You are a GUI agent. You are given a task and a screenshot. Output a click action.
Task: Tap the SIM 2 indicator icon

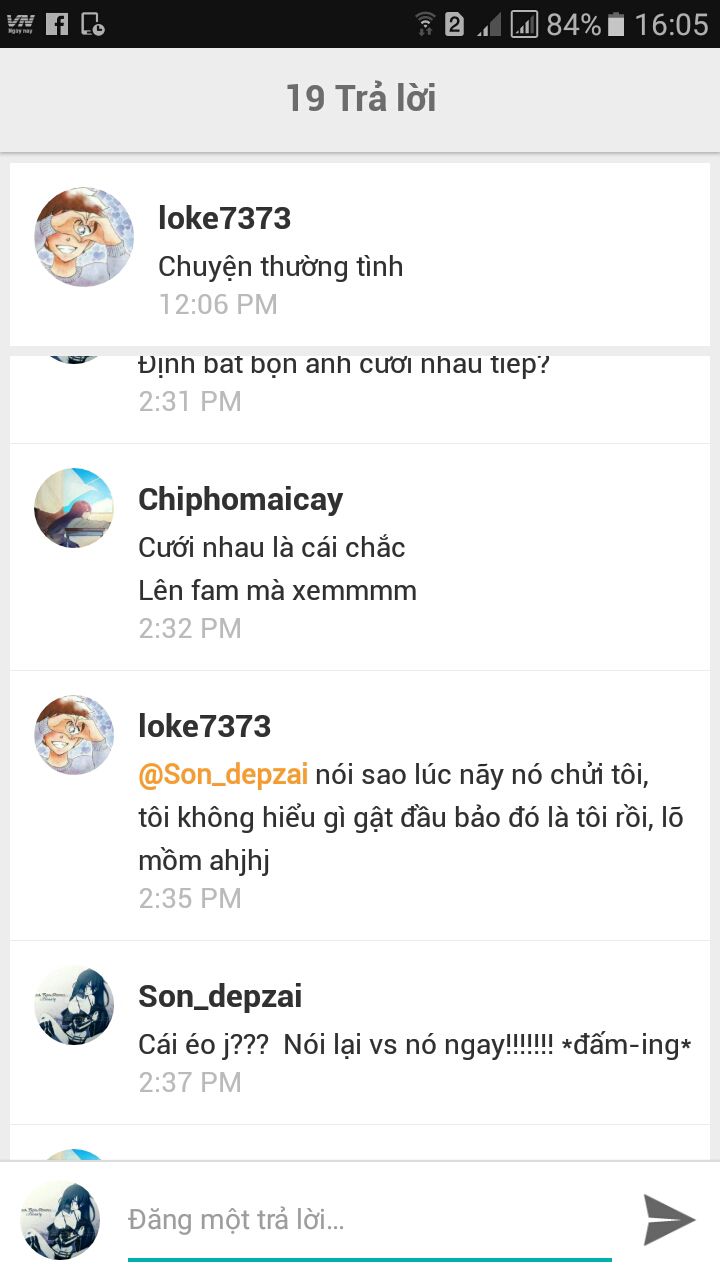(455, 24)
